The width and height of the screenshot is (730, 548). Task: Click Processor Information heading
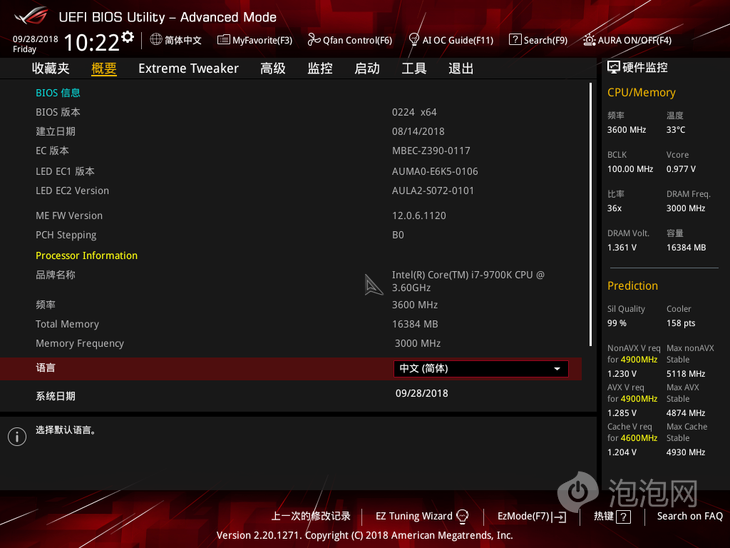[x=87, y=255]
